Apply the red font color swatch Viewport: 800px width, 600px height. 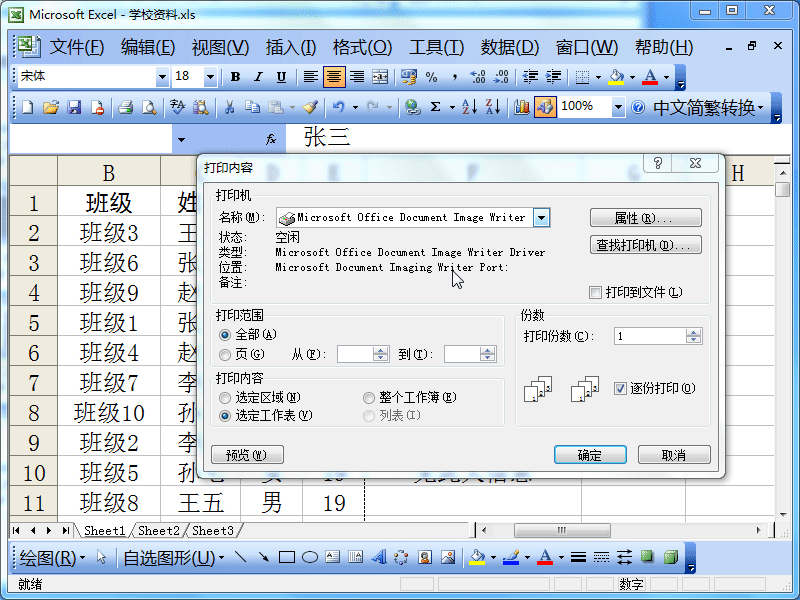point(649,77)
